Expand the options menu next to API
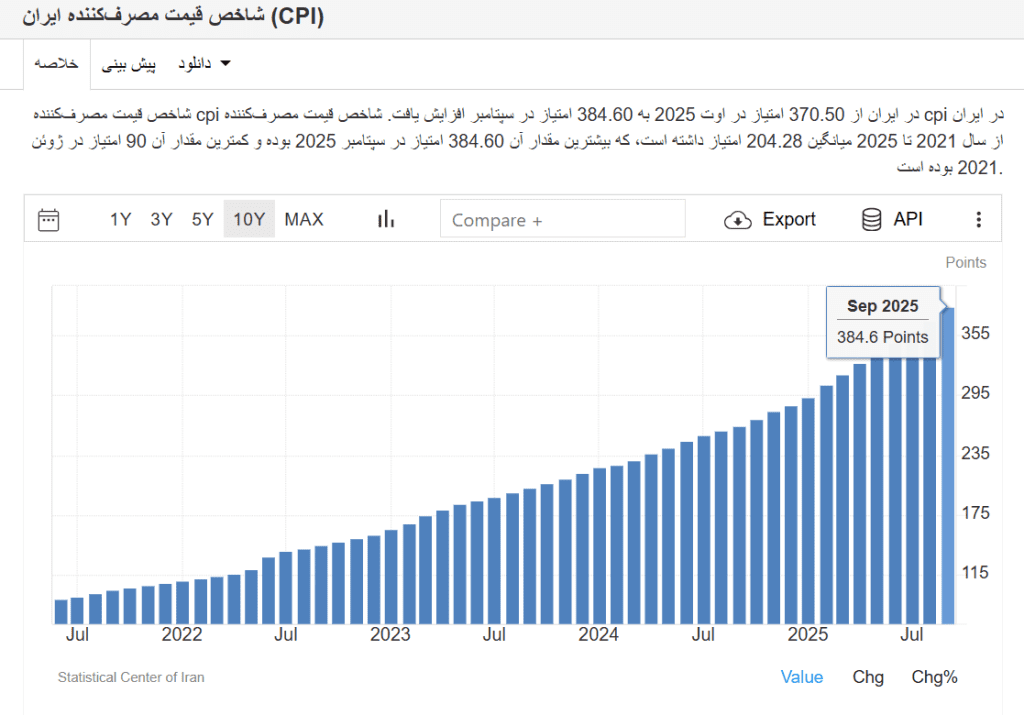 978,219
